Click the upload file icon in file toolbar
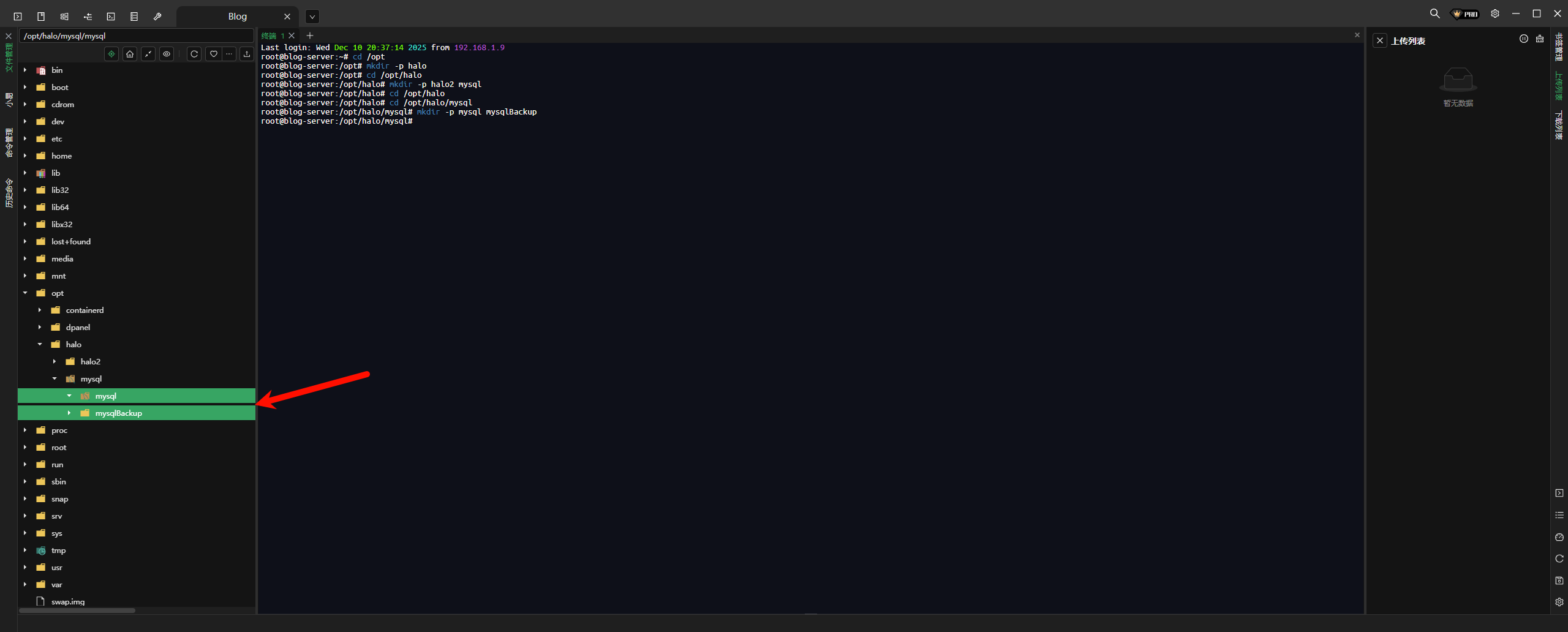Viewport: 1568px width, 632px height. [x=247, y=54]
